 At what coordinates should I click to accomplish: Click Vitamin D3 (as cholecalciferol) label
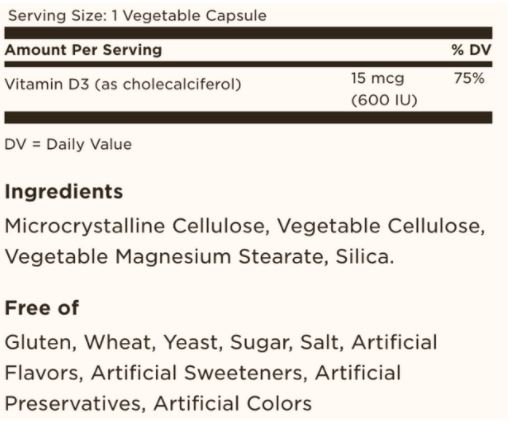pos(123,84)
